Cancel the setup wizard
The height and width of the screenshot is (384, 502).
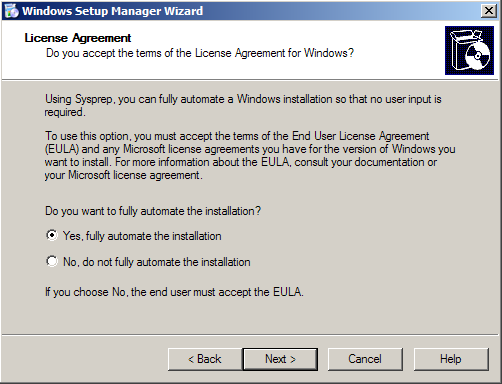[365, 359]
